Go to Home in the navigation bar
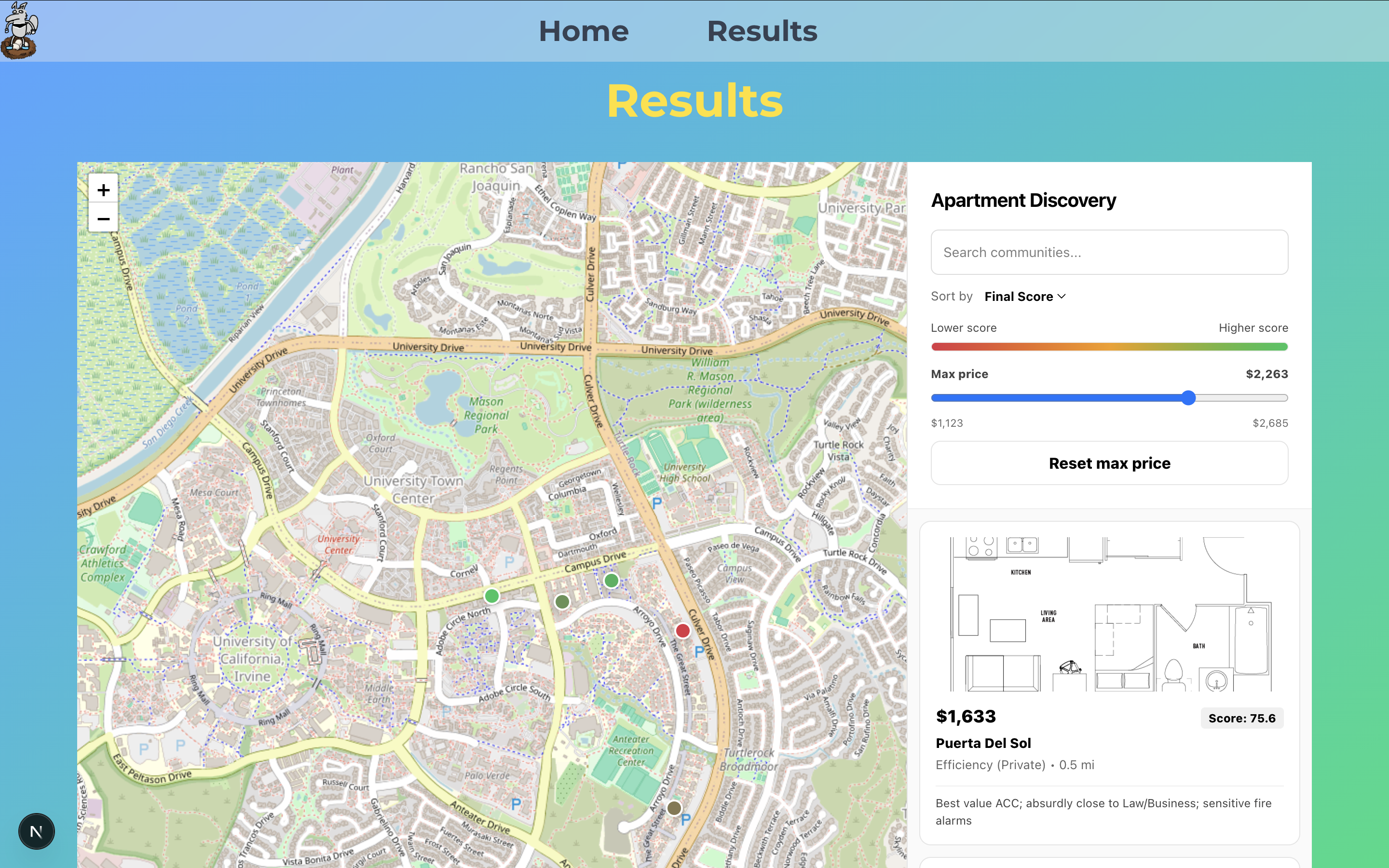Viewport: 1389px width, 868px height. click(x=583, y=31)
